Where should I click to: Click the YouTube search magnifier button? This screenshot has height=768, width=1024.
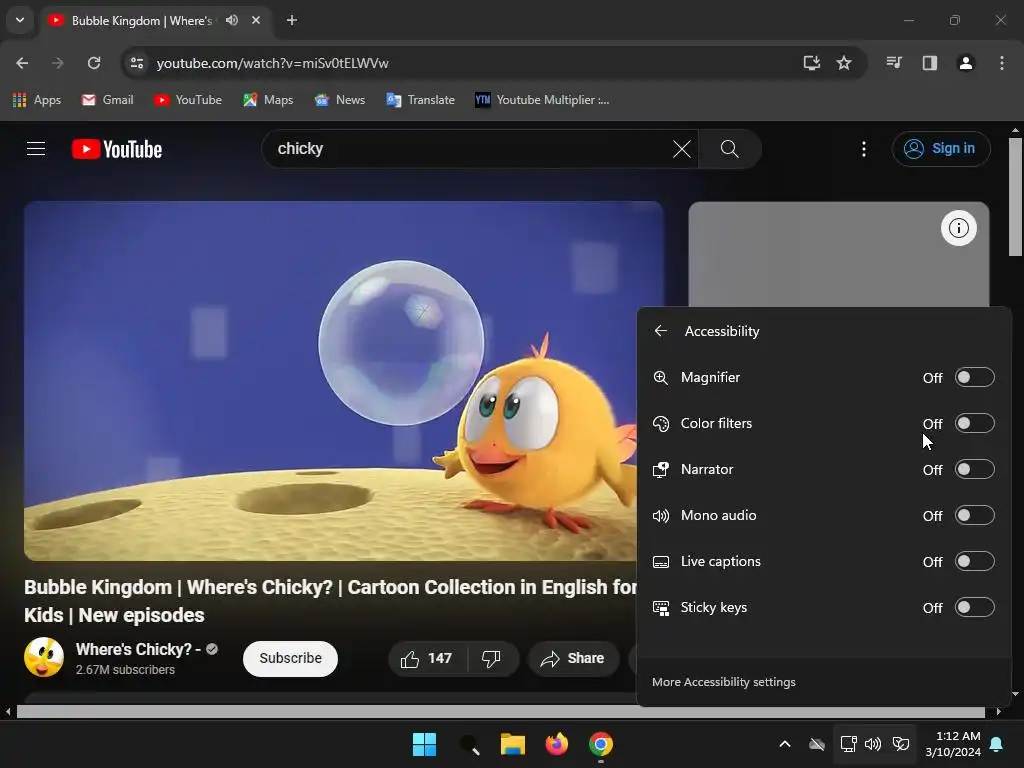tap(729, 149)
